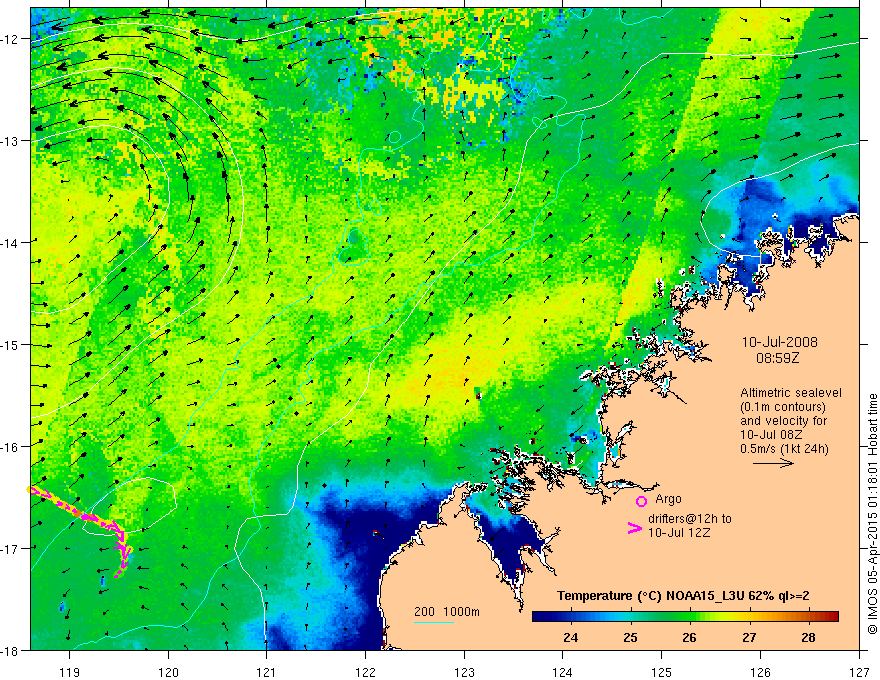Click the 125 longitude axis label

[x=662, y=672]
